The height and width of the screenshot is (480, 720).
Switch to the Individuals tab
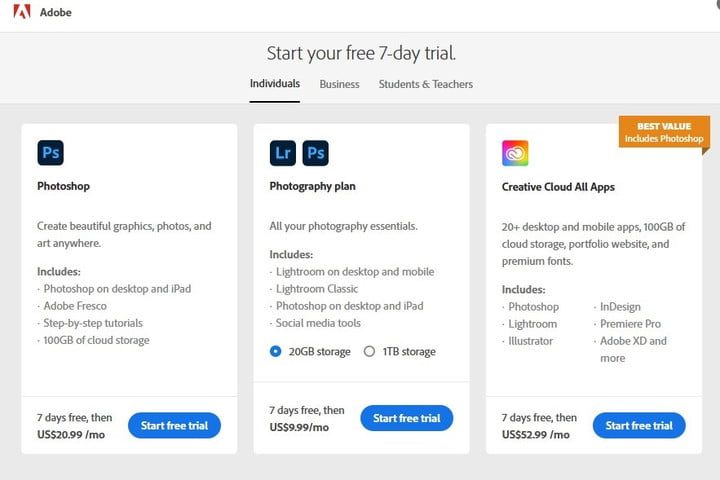pyautogui.click(x=275, y=84)
